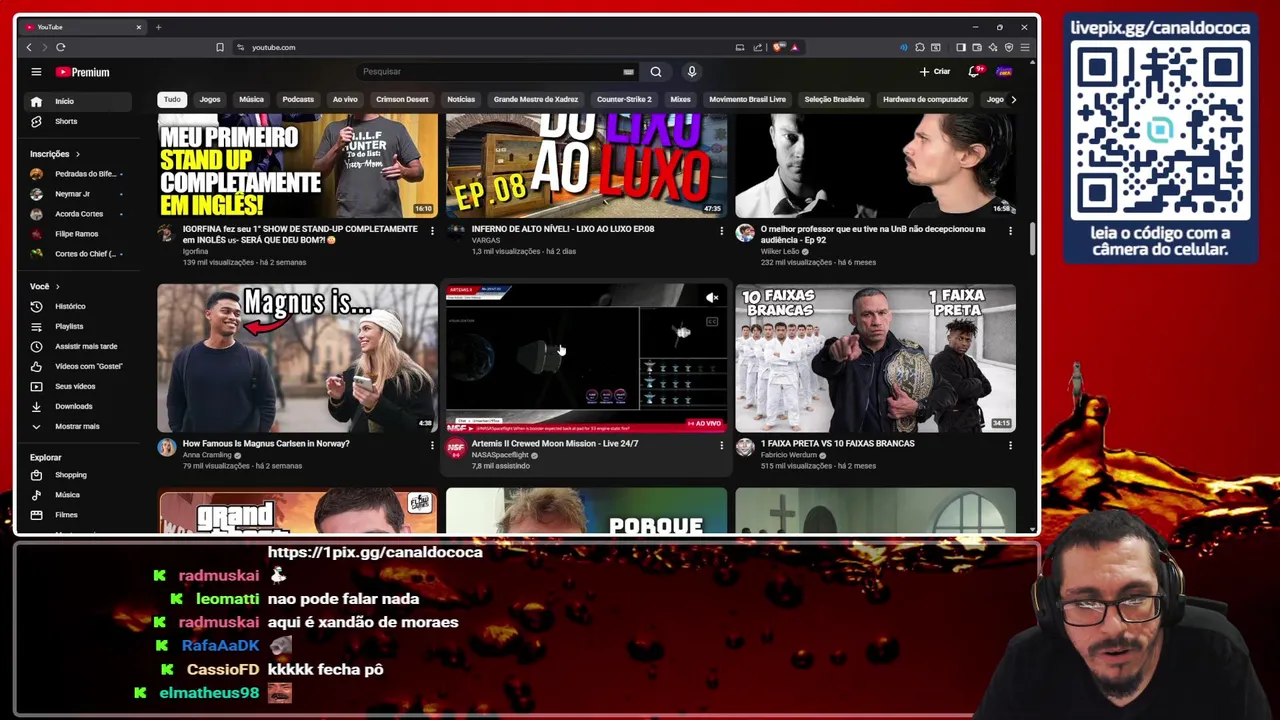The image size is (1280, 720).
Task: Select the Grande Mestre de Xadrez chip
Action: coord(536,99)
